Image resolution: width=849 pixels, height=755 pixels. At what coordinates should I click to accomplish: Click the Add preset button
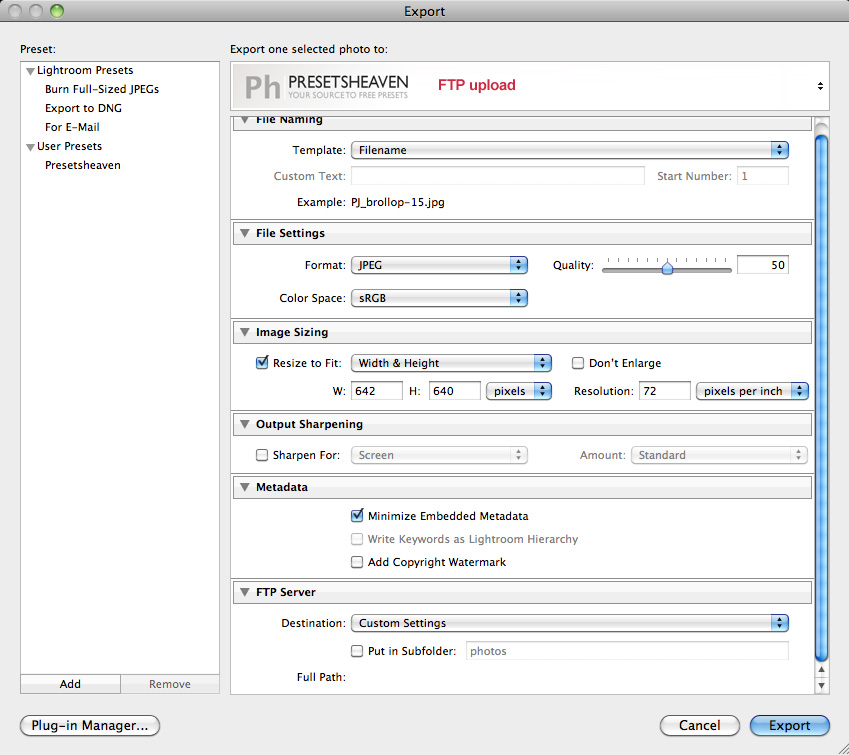coord(70,684)
